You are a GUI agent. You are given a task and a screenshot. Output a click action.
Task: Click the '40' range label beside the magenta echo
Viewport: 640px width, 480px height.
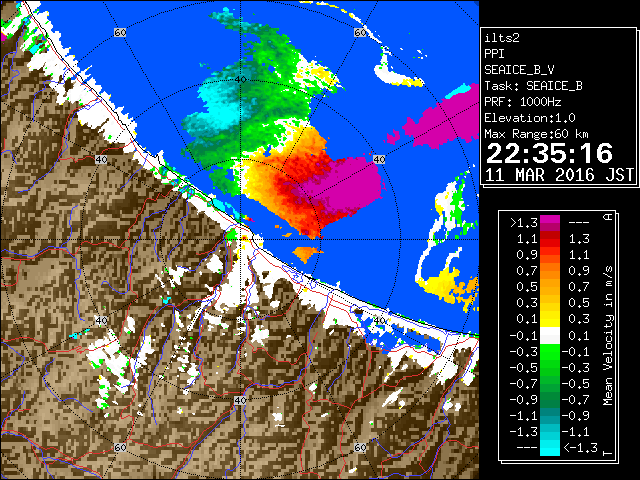[x=379, y=159]
